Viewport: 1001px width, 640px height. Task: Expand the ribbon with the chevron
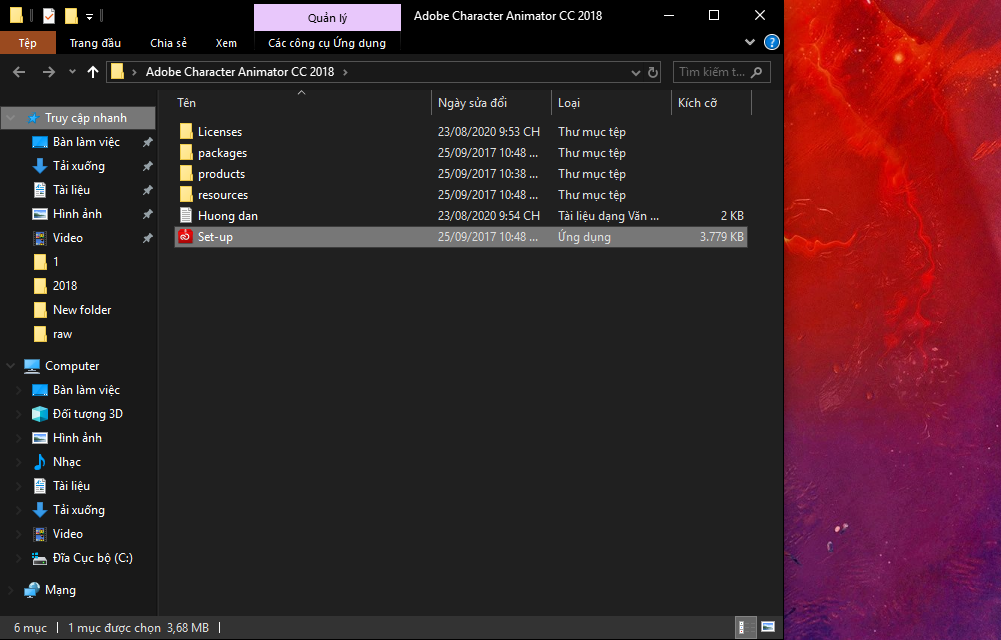[x=750, y=42]
